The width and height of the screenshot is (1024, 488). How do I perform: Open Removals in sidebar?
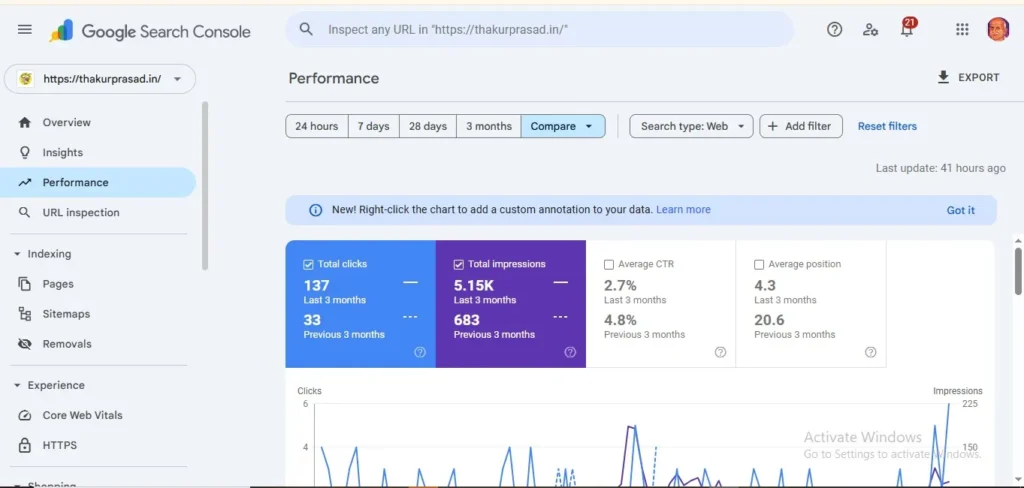click(x=98, y=344)
